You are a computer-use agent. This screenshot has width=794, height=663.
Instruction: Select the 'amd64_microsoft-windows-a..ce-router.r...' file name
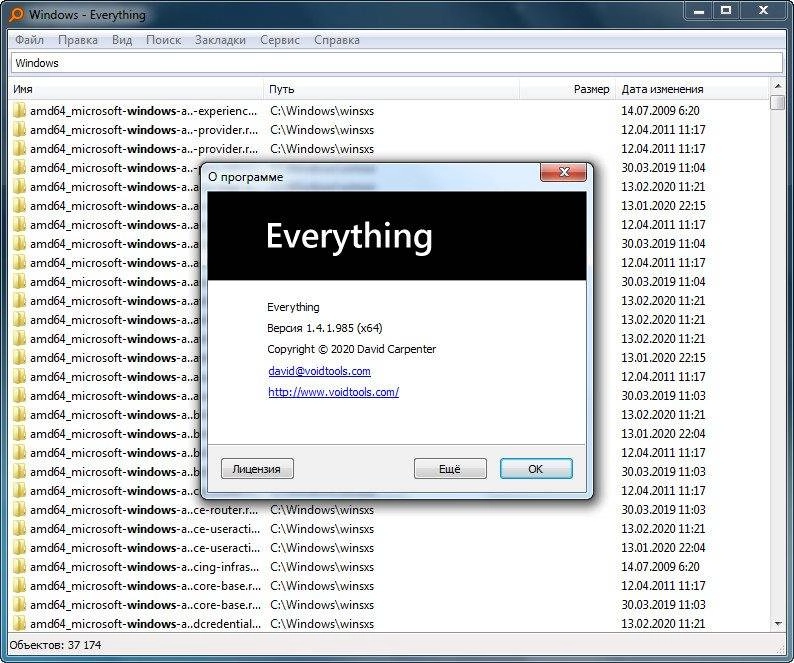click(x=144, y=510)
